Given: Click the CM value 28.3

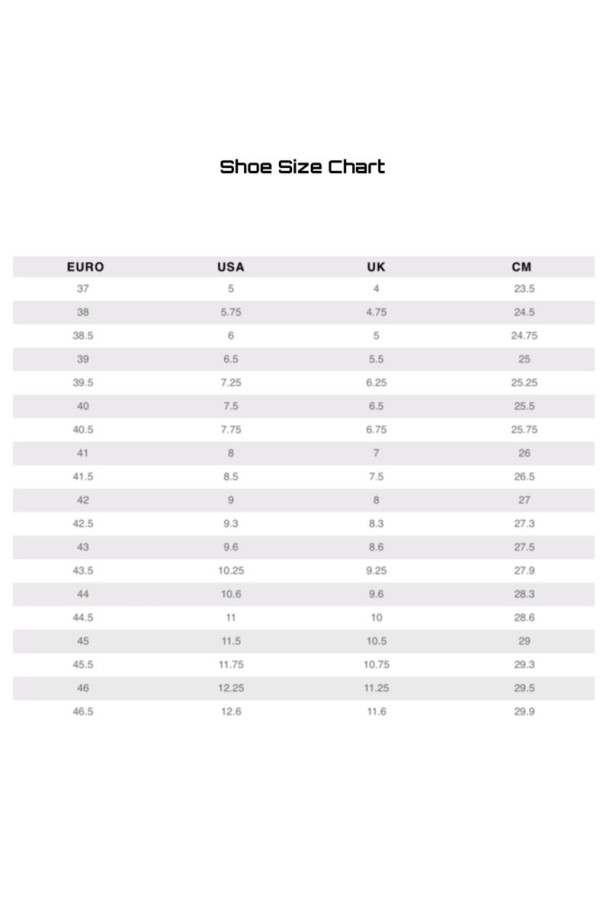Looking at the screenshot, I should click(525, 595).
